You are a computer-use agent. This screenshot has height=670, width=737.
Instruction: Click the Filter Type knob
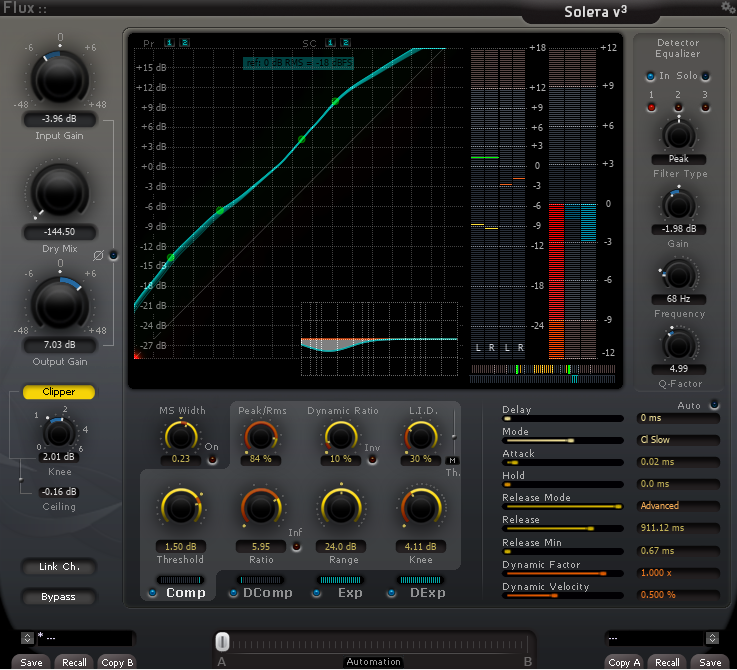[679, 135]
